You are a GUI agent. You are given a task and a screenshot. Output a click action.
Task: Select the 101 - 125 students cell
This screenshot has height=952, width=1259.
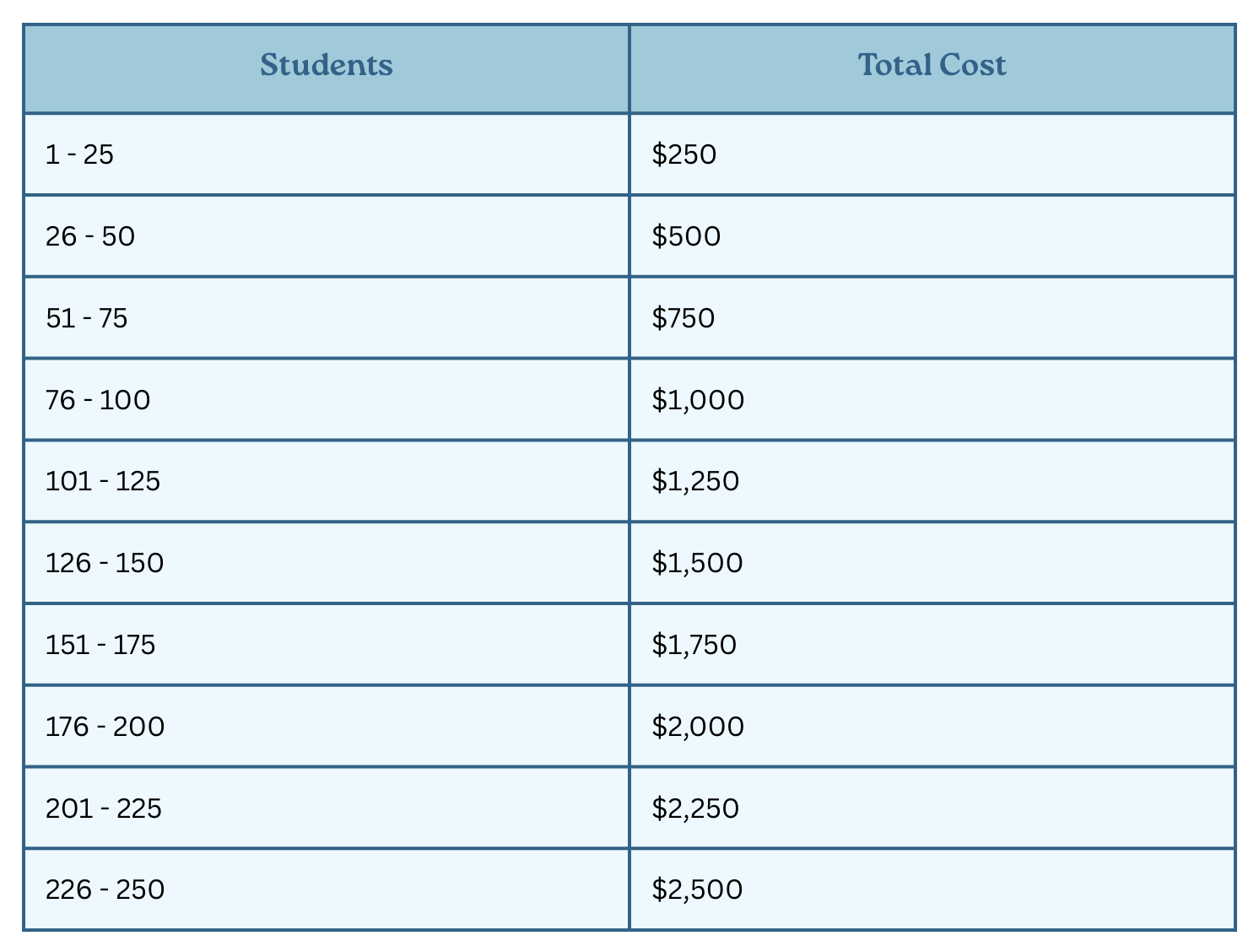click(x=327, y=481)
